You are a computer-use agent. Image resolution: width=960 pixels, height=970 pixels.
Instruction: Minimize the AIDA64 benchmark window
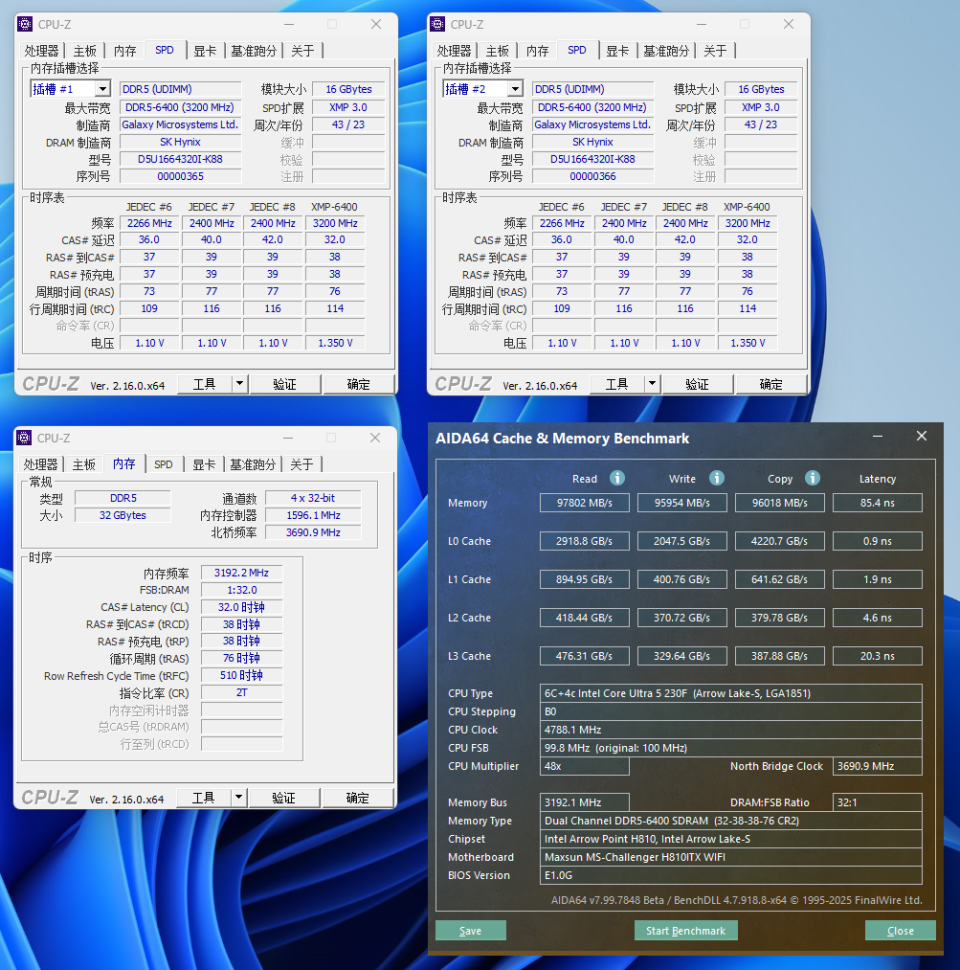pos(877,437)
